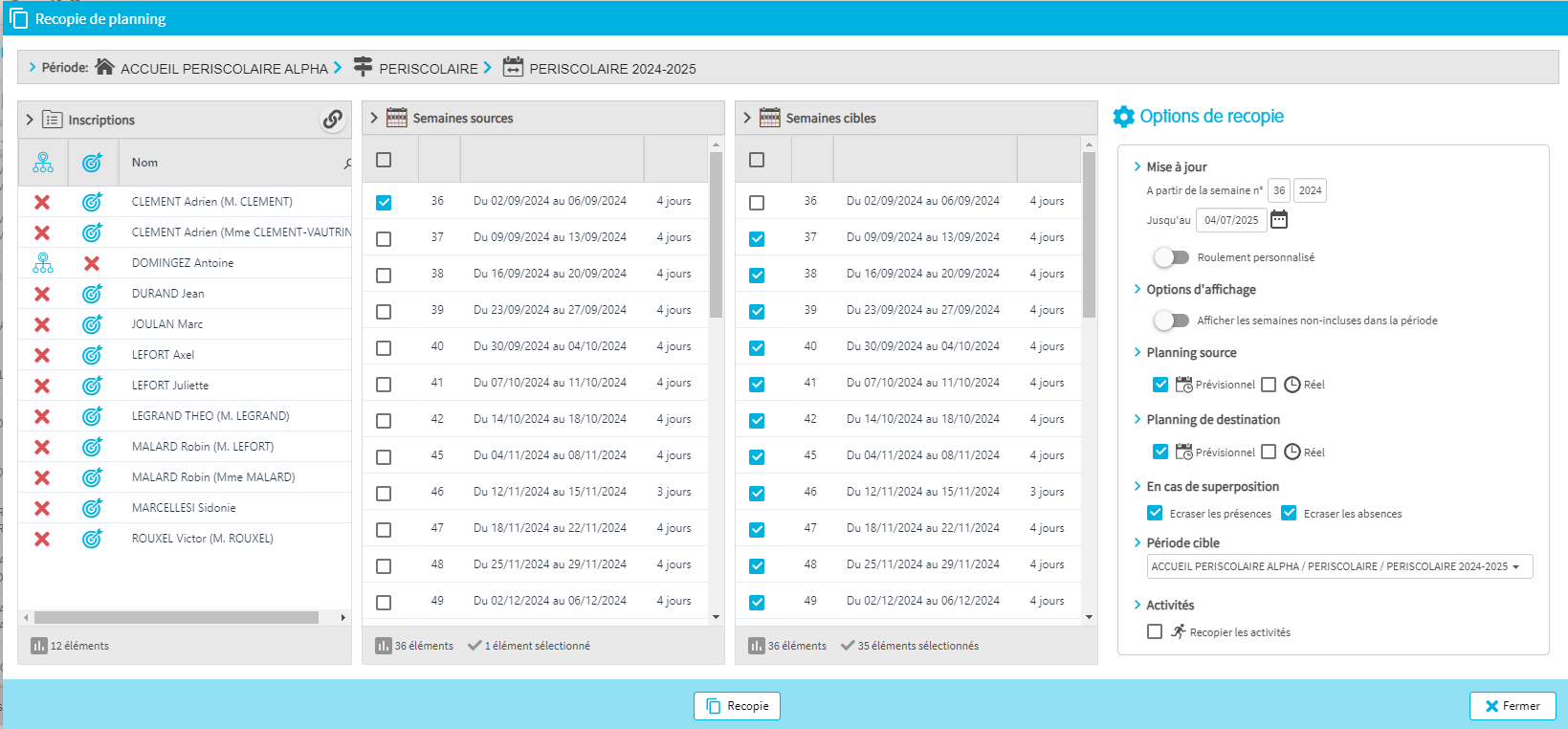The height and width of the screenshot is (729, 1568).
Task: Click the week number 36 input field
Action: click(x=1278, y=190)
